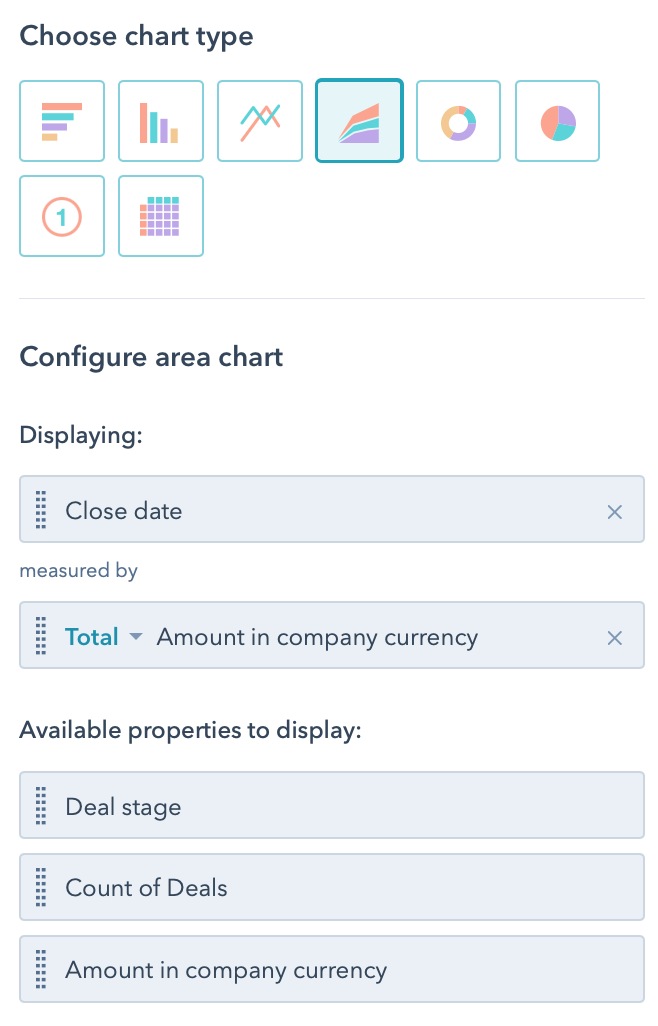The image size is (658, 1026).
Task: Remove Amount in company currency measure
Action: tap(615, 636)
